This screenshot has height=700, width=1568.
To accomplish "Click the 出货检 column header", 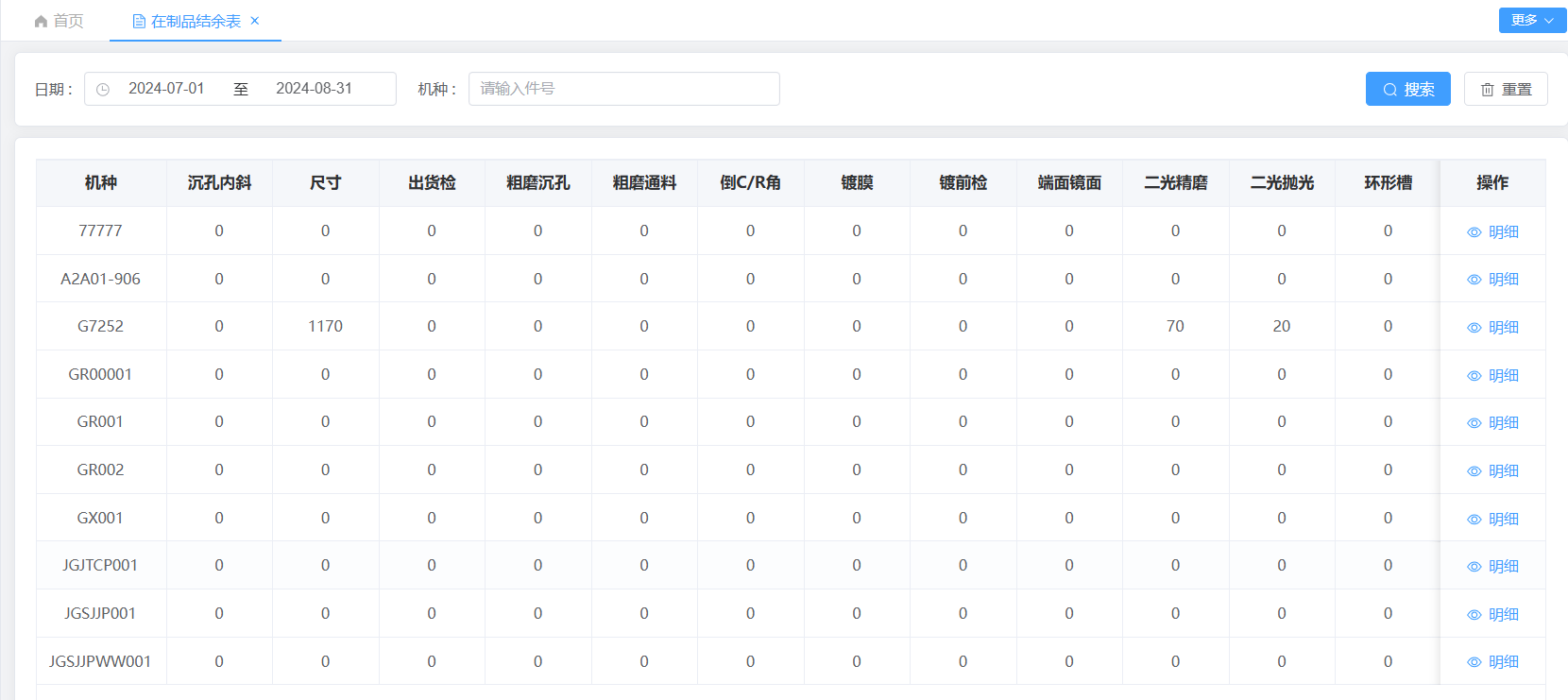I will [x=432, y=182].
